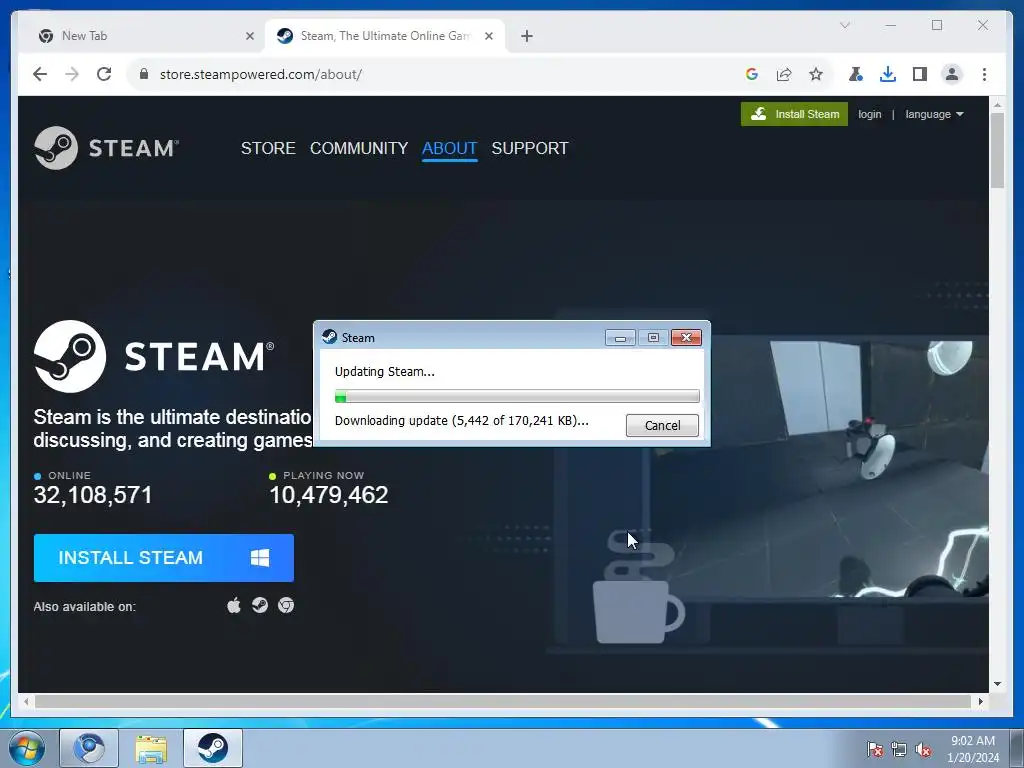Viewport: 1024px width, 768px height.
Task: Open a new browser tab
Action: [527, 36]
